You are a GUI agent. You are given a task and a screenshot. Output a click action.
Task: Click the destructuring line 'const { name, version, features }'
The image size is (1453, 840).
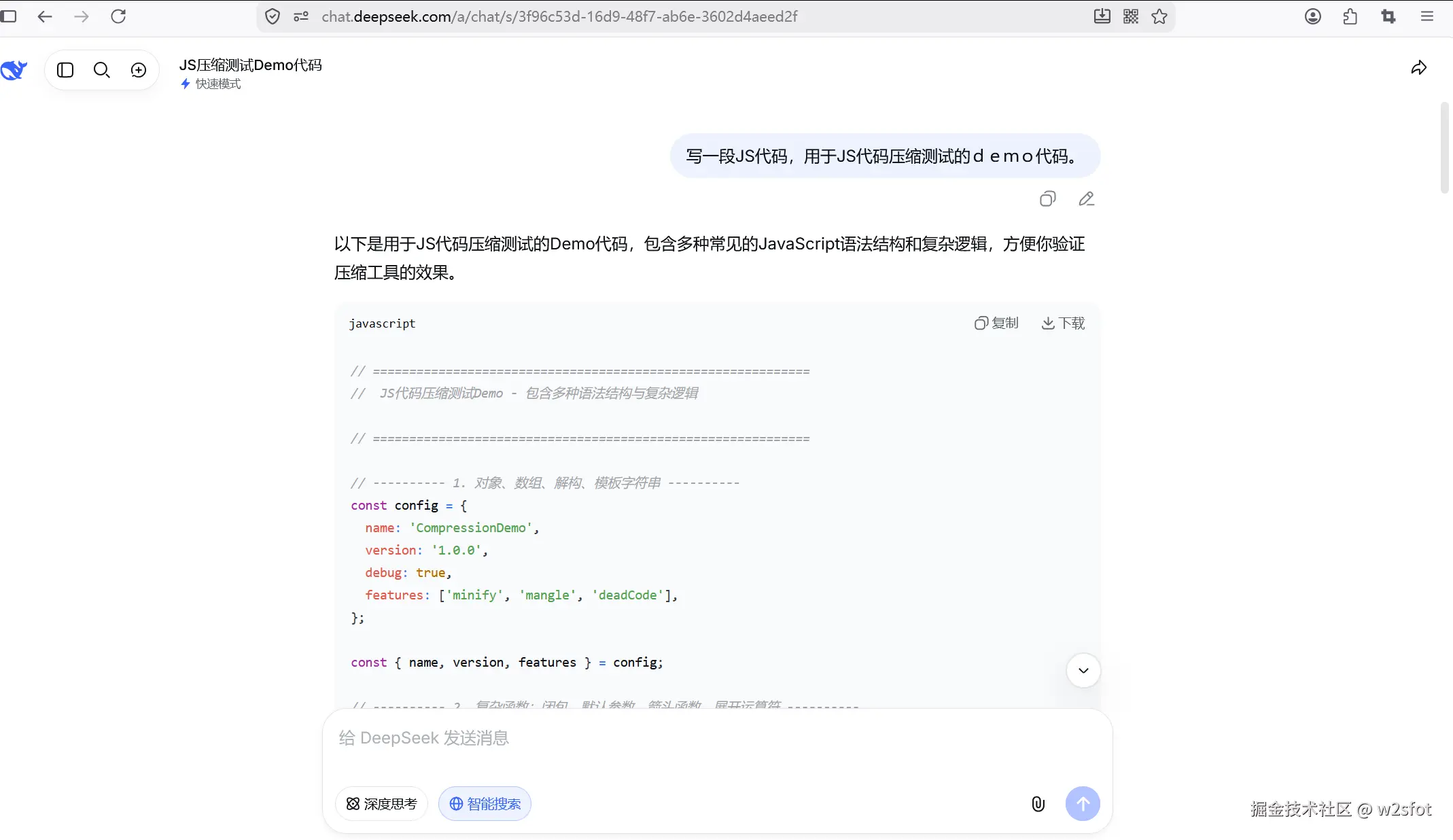click(507, 663)
